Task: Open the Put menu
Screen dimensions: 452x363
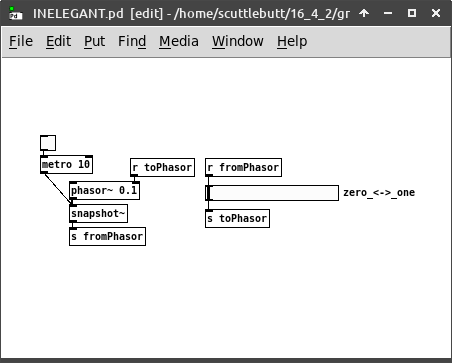Action: (94, 41)
